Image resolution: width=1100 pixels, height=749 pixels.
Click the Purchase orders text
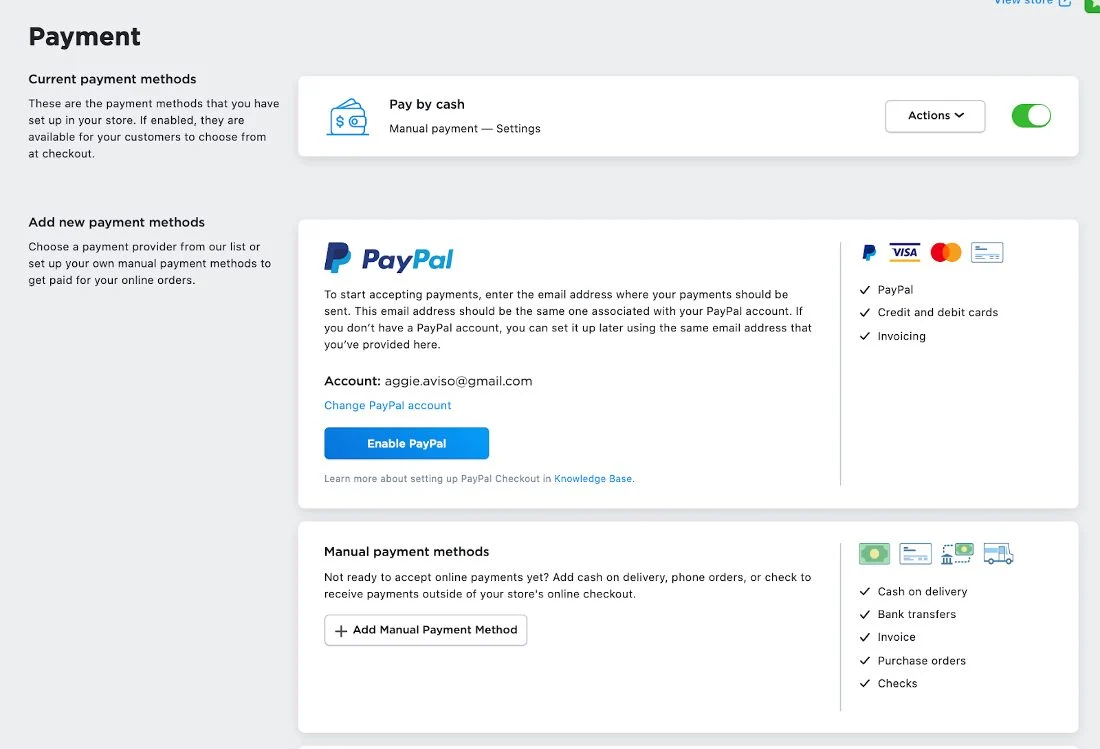[921, 661]
